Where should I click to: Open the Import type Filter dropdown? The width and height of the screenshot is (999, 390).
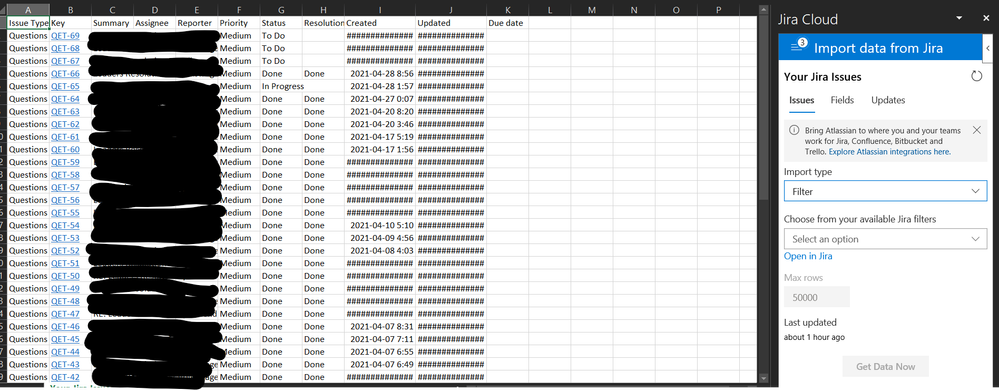click(x=886, y=191)
